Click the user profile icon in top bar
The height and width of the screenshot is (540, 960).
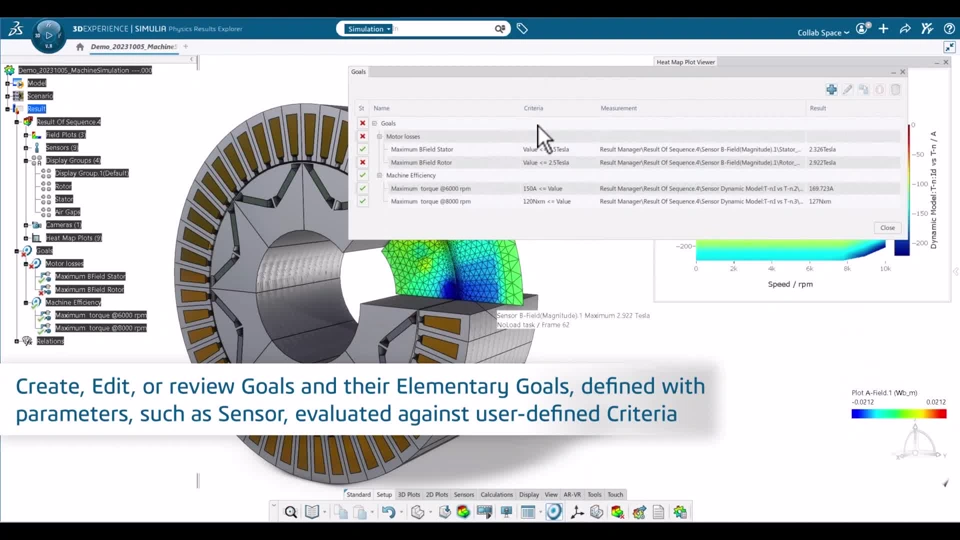tap(863, 29)
